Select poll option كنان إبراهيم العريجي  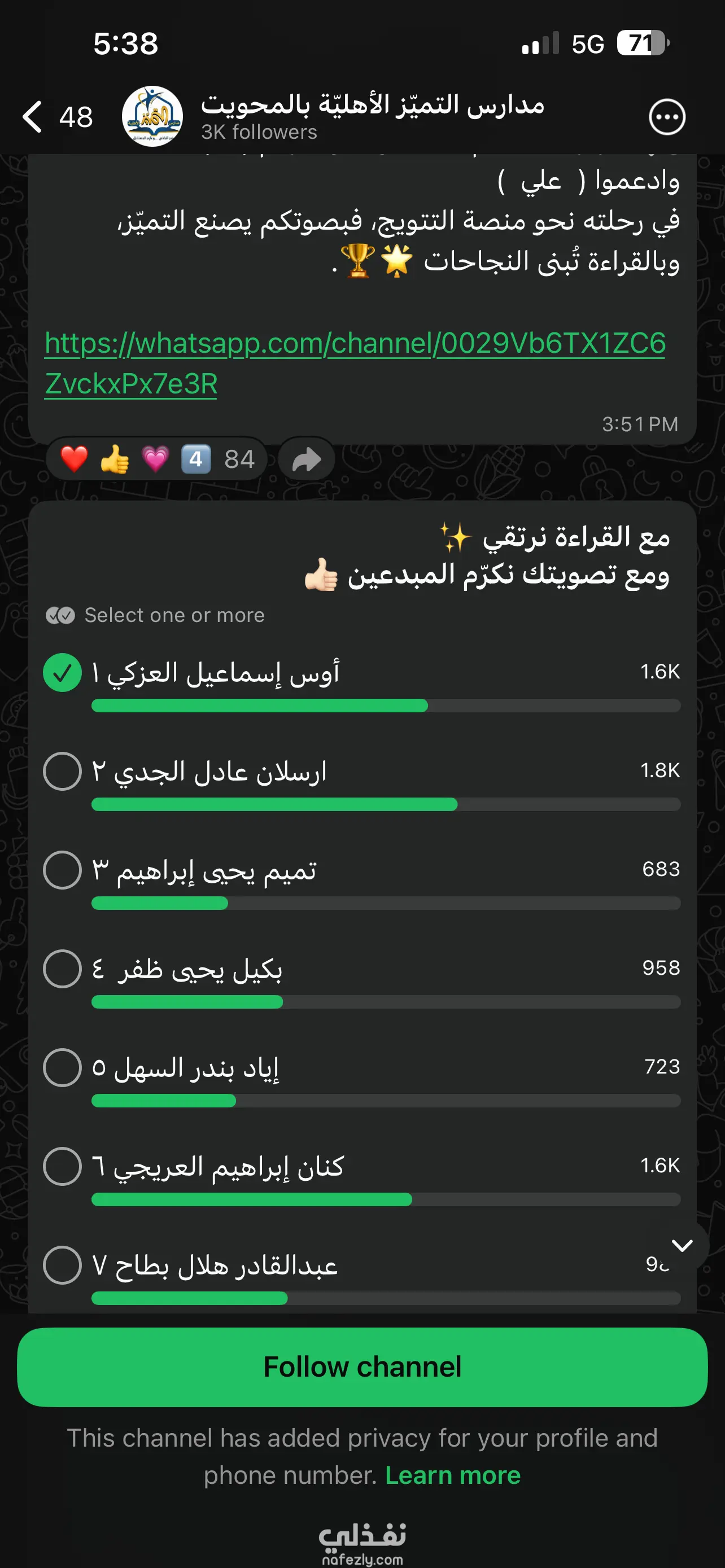coord(62,1166)
